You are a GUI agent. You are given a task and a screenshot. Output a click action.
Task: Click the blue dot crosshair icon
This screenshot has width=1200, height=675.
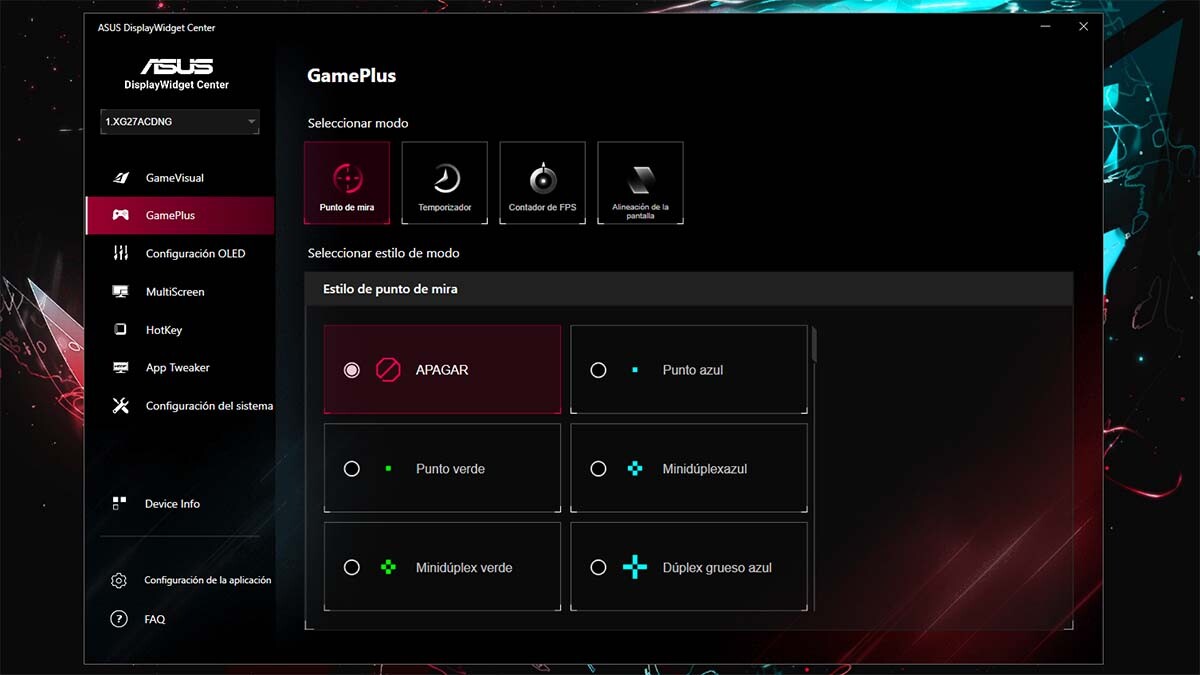(634, 370)
